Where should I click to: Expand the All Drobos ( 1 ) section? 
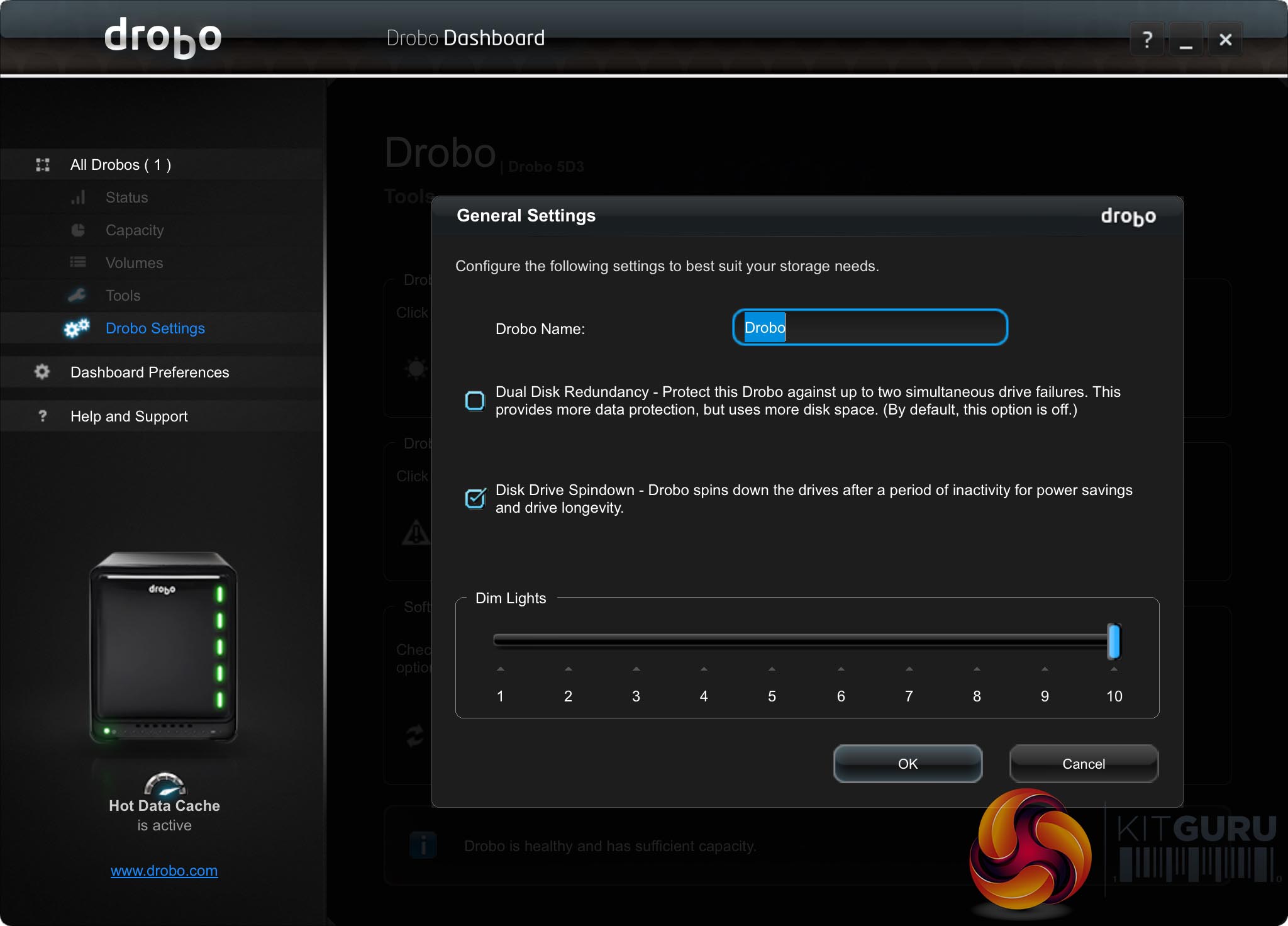[x=121, y=165]
